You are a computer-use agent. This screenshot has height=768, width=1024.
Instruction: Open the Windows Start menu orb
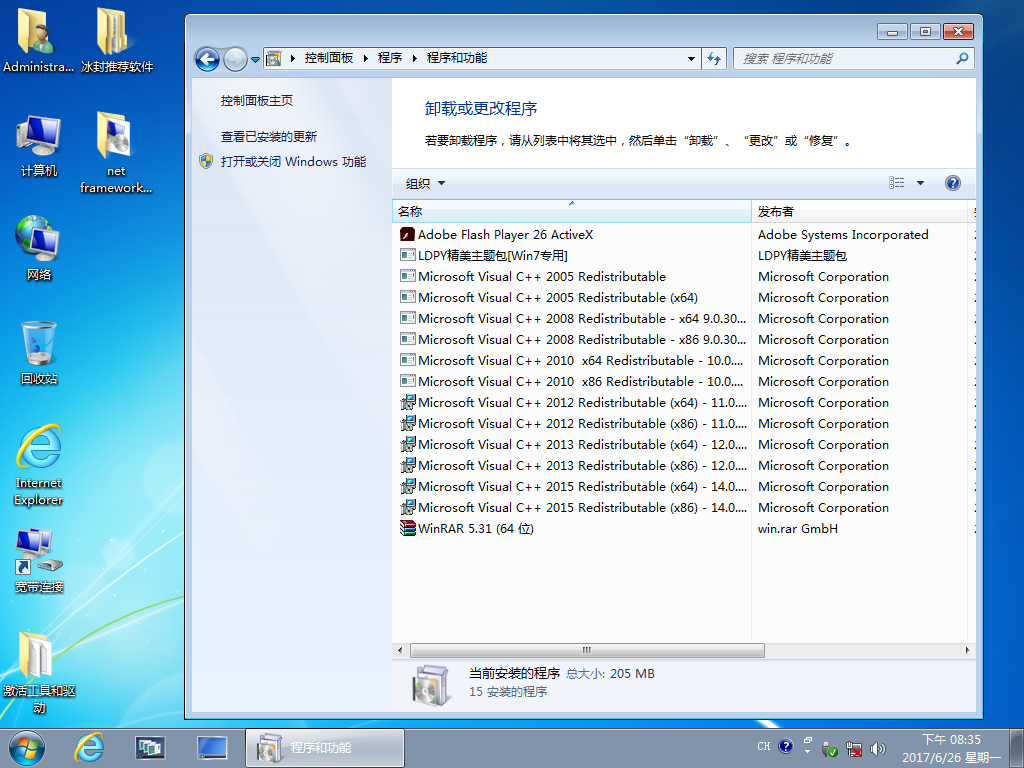point(27,748)
